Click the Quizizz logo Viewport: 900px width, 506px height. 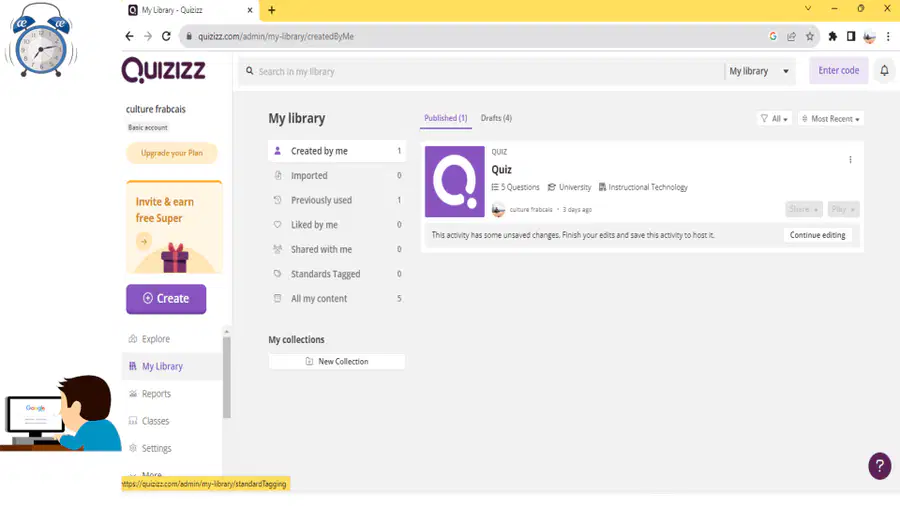point(164,71)
